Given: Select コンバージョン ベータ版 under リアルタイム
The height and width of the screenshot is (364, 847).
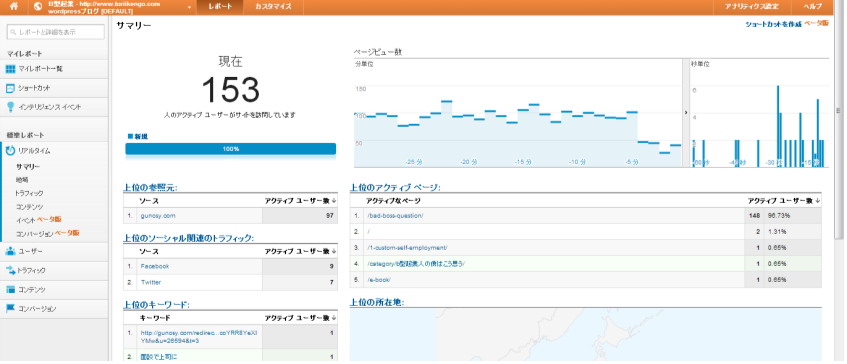Looking at the screenshot, I should (x=48, y=233).
